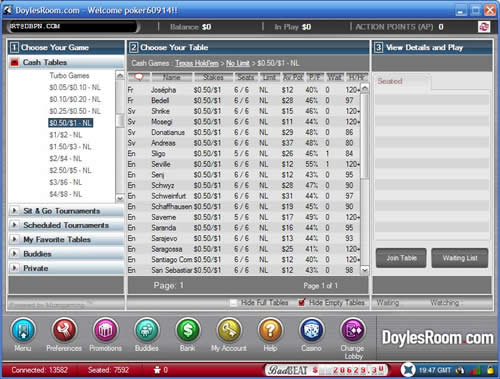Sort tables by P/F column

pos(314,77)
